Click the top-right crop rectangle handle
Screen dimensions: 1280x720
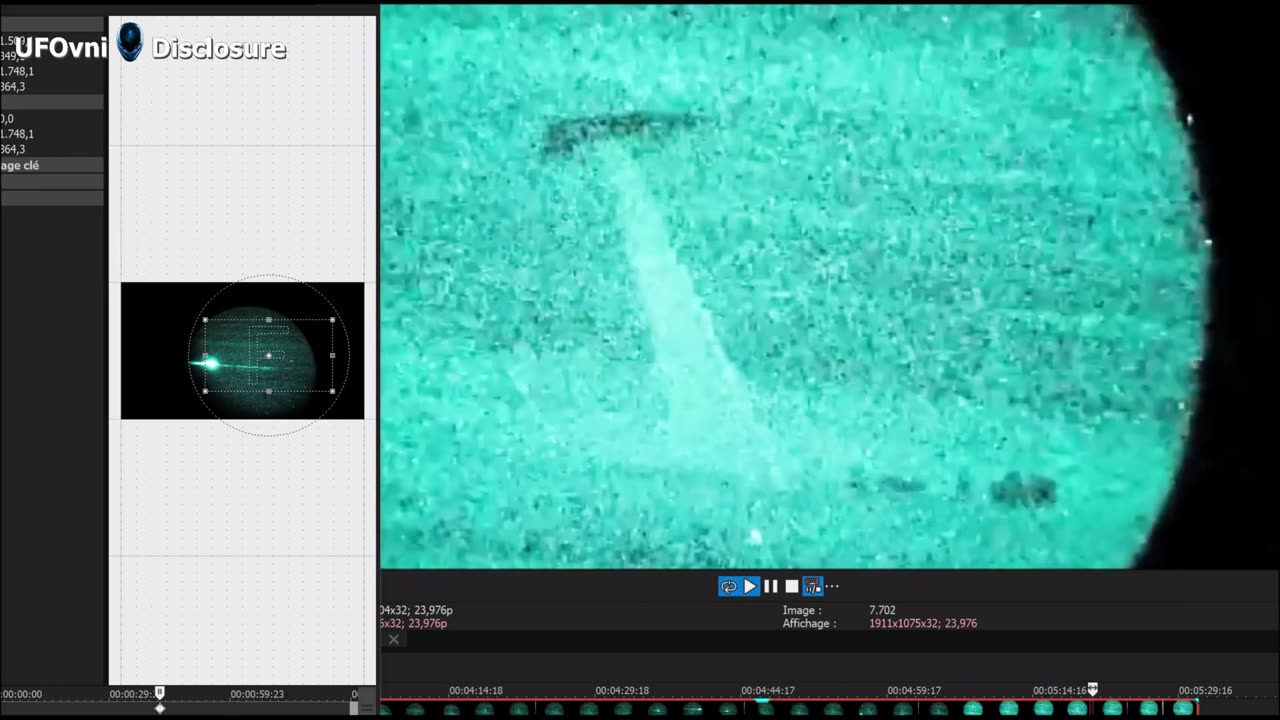click(x=333, y=320)
